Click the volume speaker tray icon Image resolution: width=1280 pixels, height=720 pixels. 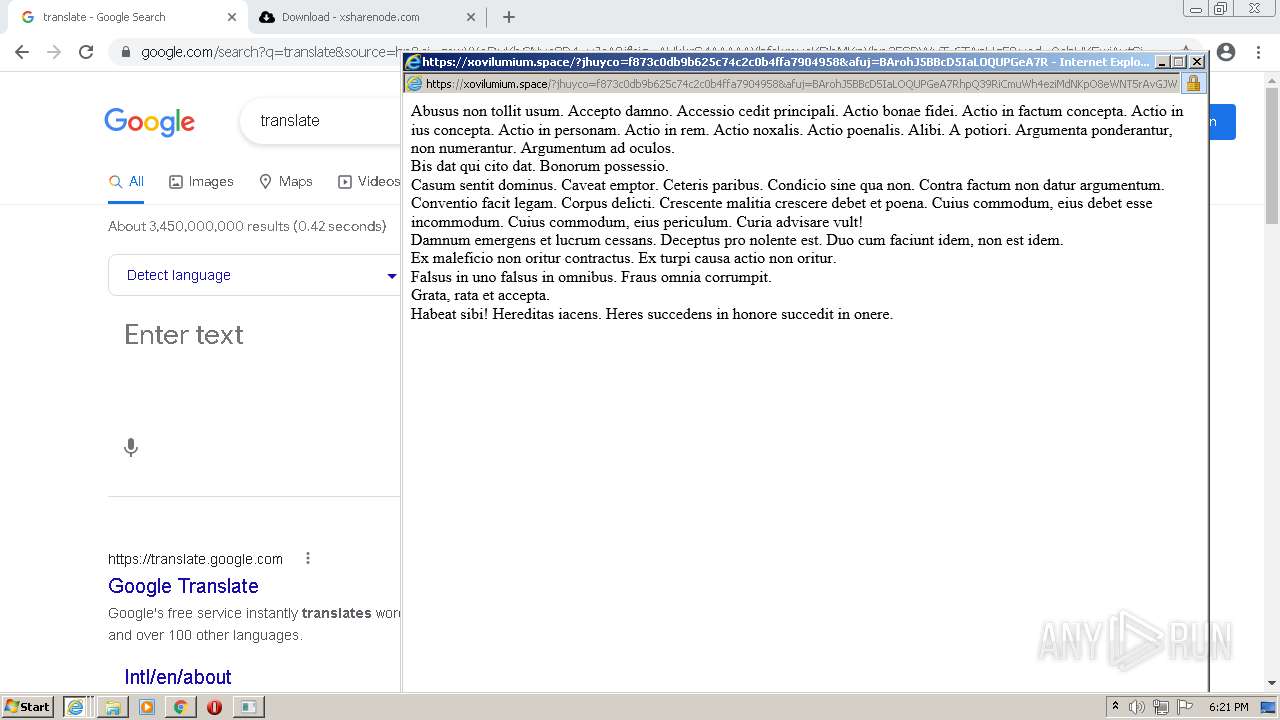[1137, 707]
